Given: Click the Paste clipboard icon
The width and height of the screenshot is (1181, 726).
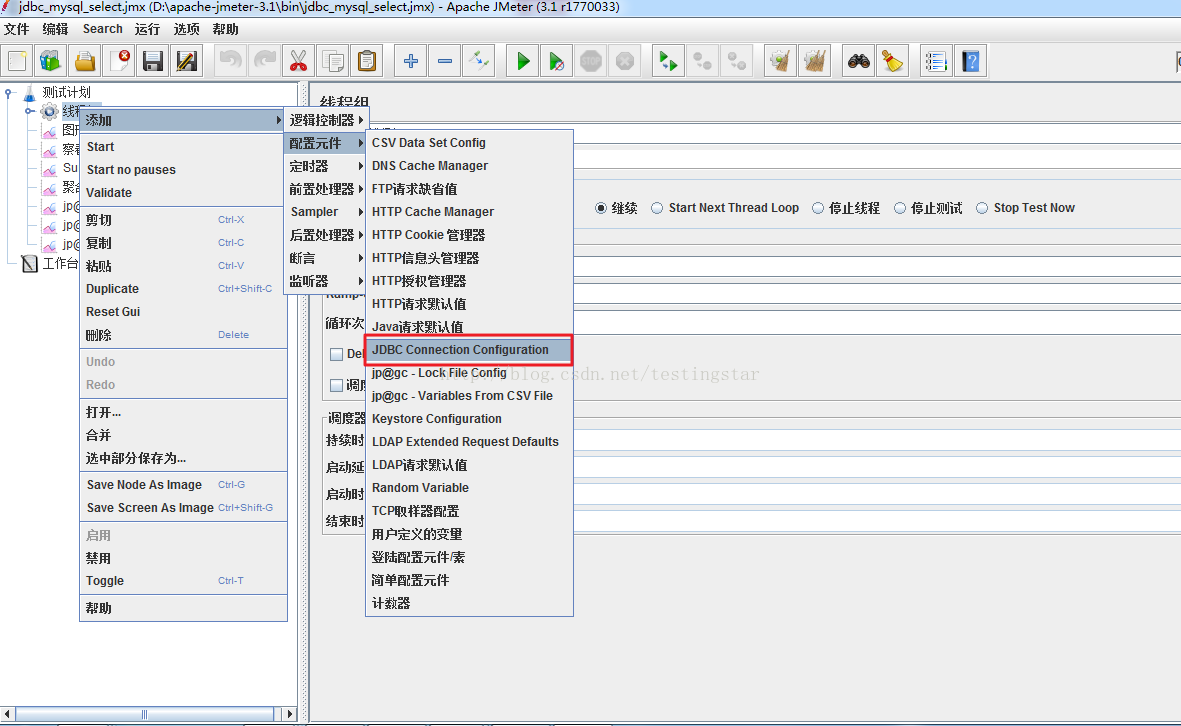Looking at the screenshot, I should point(367,61).
